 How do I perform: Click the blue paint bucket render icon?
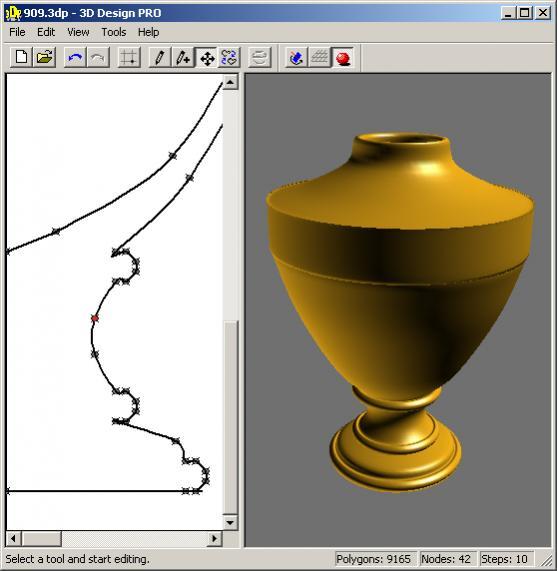(296, 58)
